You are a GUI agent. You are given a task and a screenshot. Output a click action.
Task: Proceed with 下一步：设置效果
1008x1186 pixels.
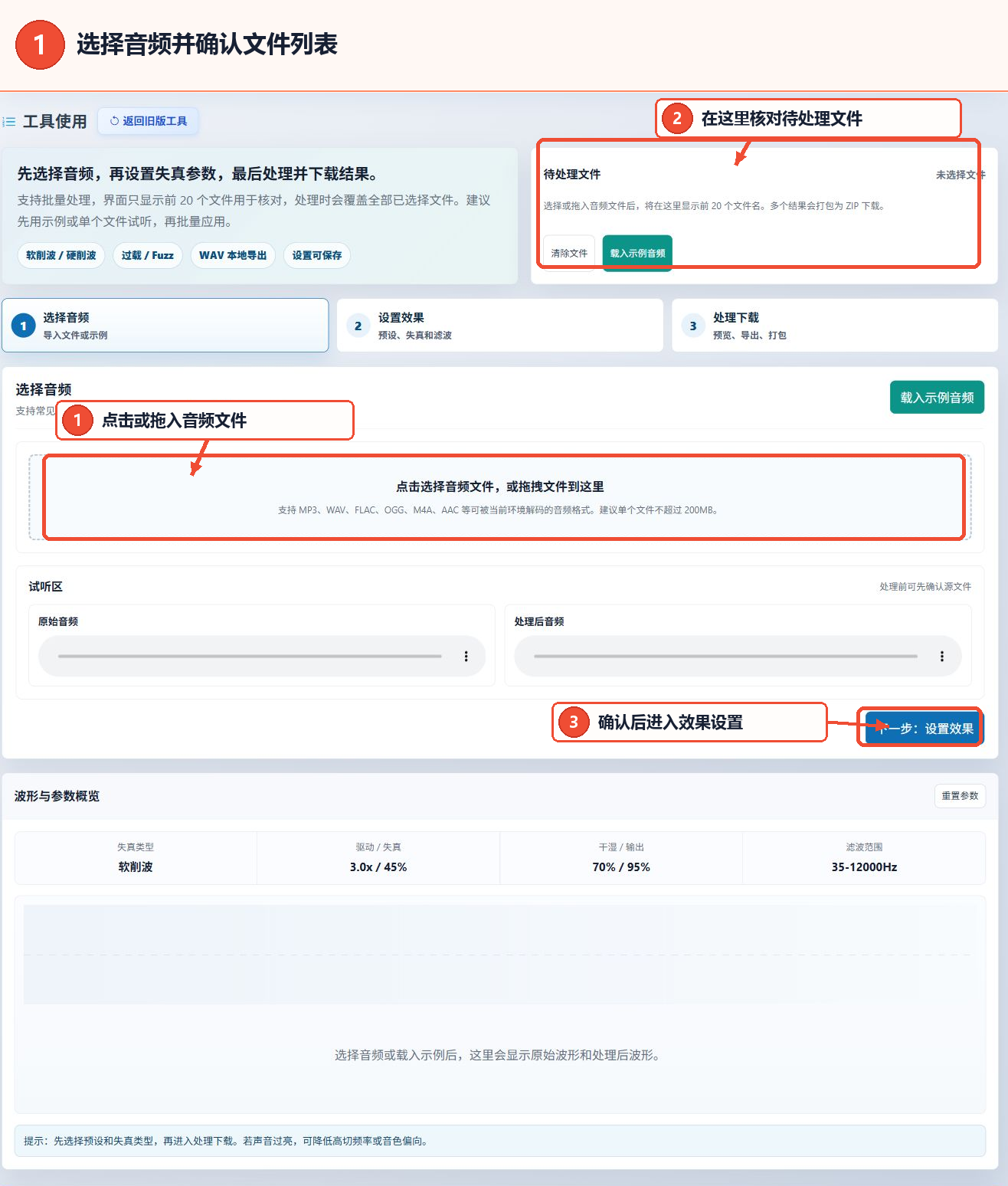925,728
